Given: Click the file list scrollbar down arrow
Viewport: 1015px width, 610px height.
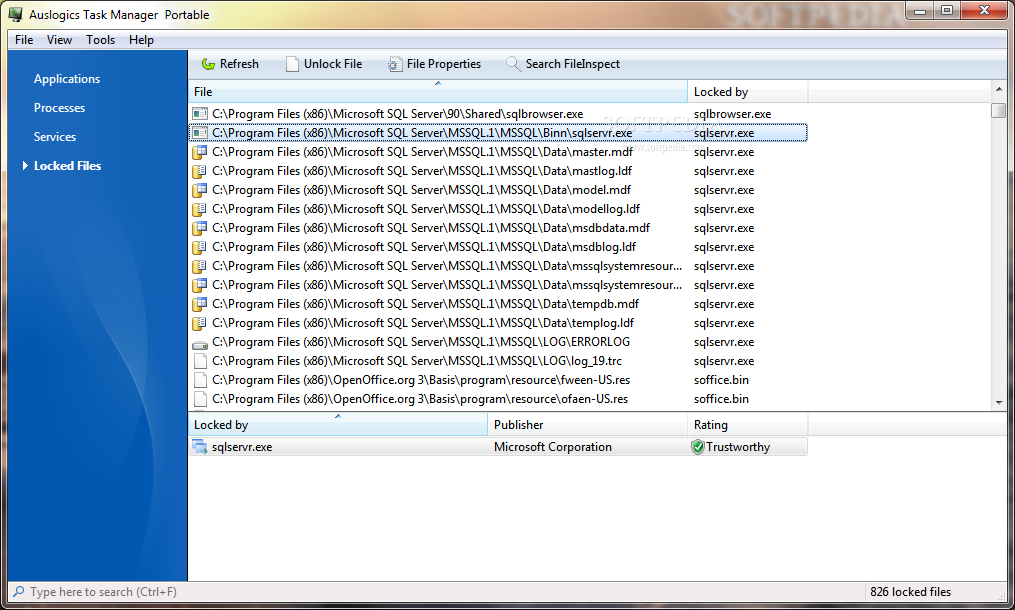Looking at the screenshot, I should tap(999, 403).
